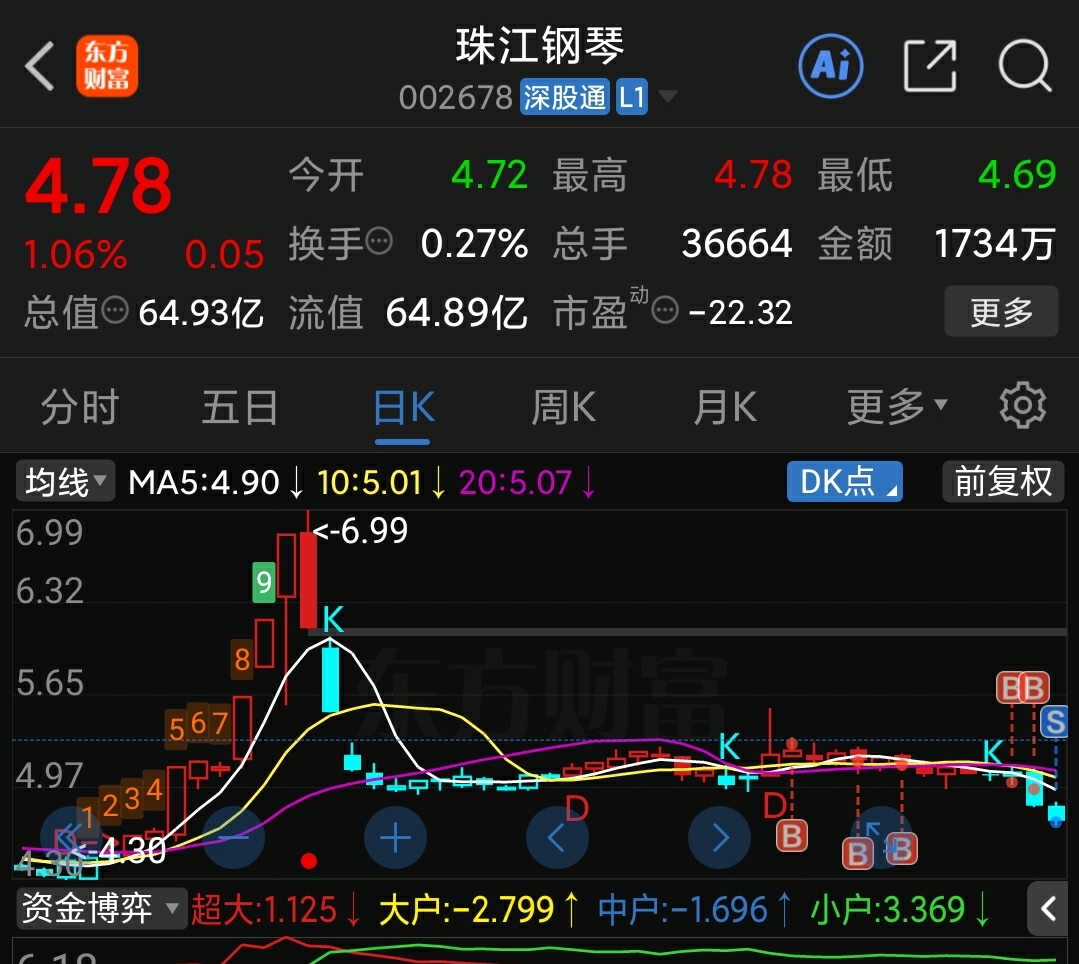The width and height of the screenshot is (1079, 964).
Task: Switch to 月K tab
Action: [x=725, y=406]
